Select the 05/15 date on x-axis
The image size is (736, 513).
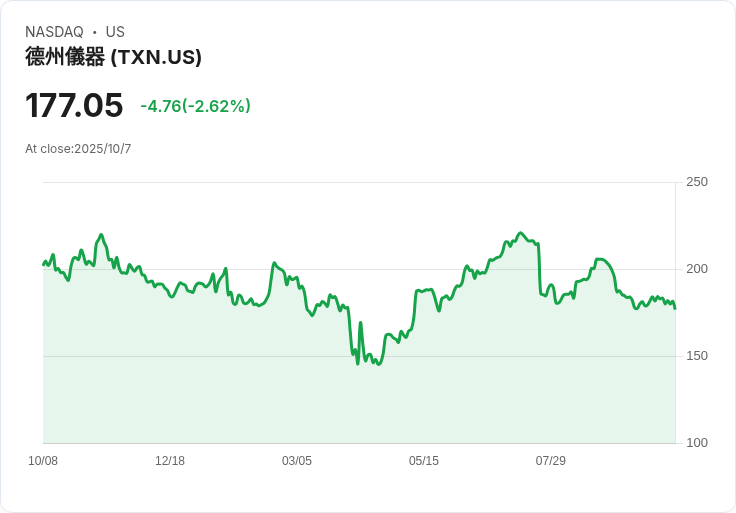click(x=424, y=461)
